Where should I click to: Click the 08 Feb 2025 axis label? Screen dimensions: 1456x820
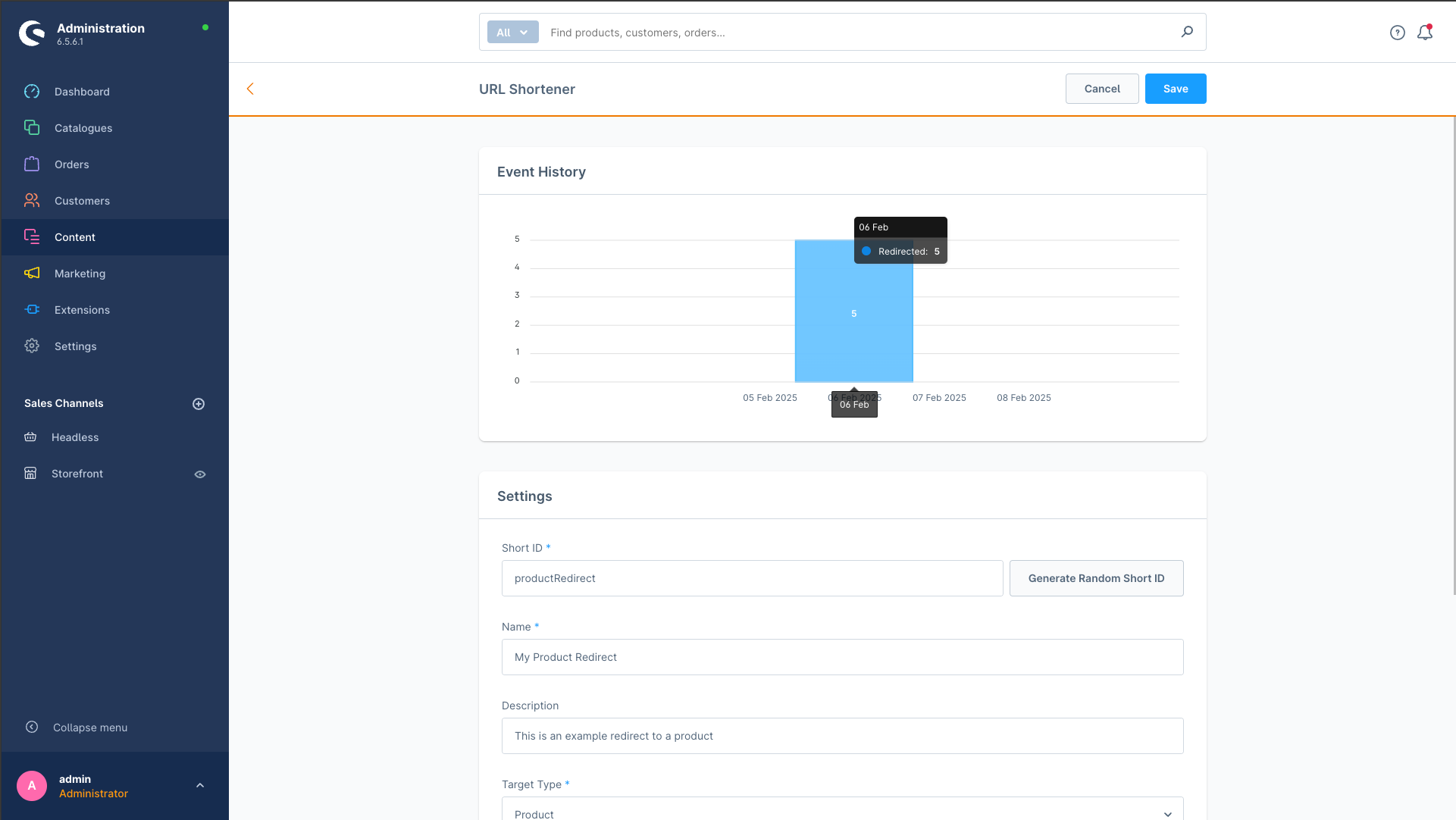pyautogui.click(x=1024, y=398)
